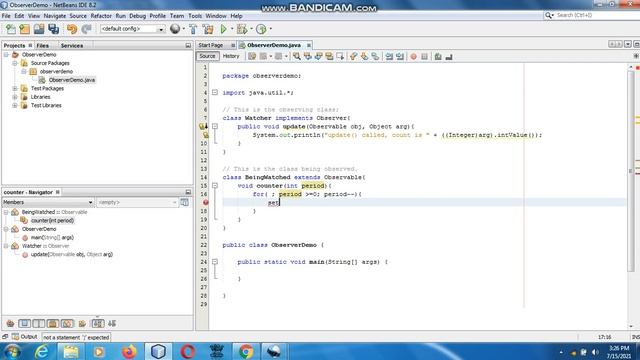Click the Find Next Occurrence icon
The image size is (640, 360).
click(318, 56)
